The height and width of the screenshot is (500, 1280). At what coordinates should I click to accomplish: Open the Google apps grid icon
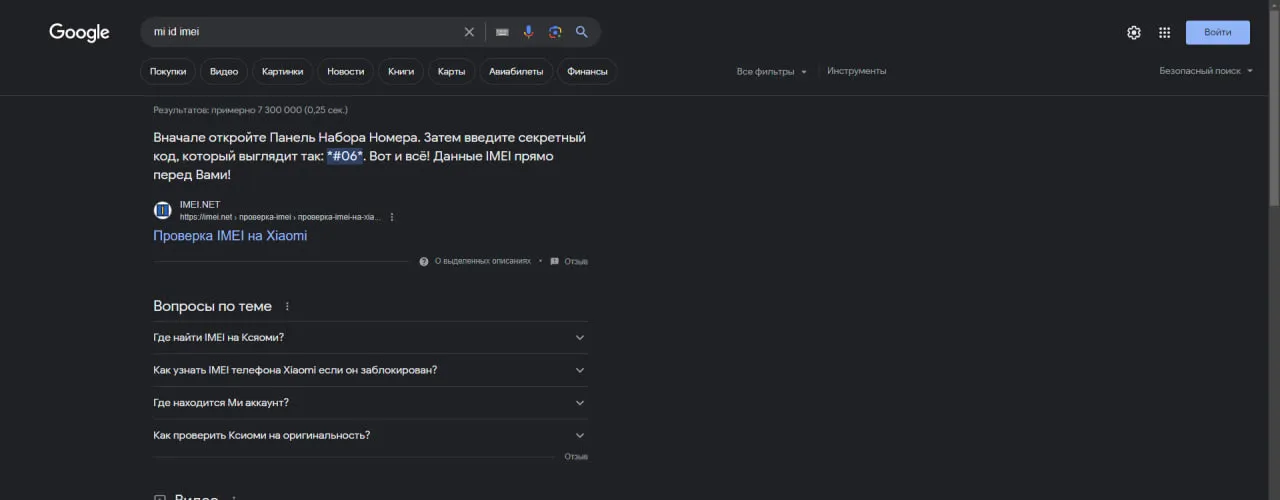pos(1164,32)
